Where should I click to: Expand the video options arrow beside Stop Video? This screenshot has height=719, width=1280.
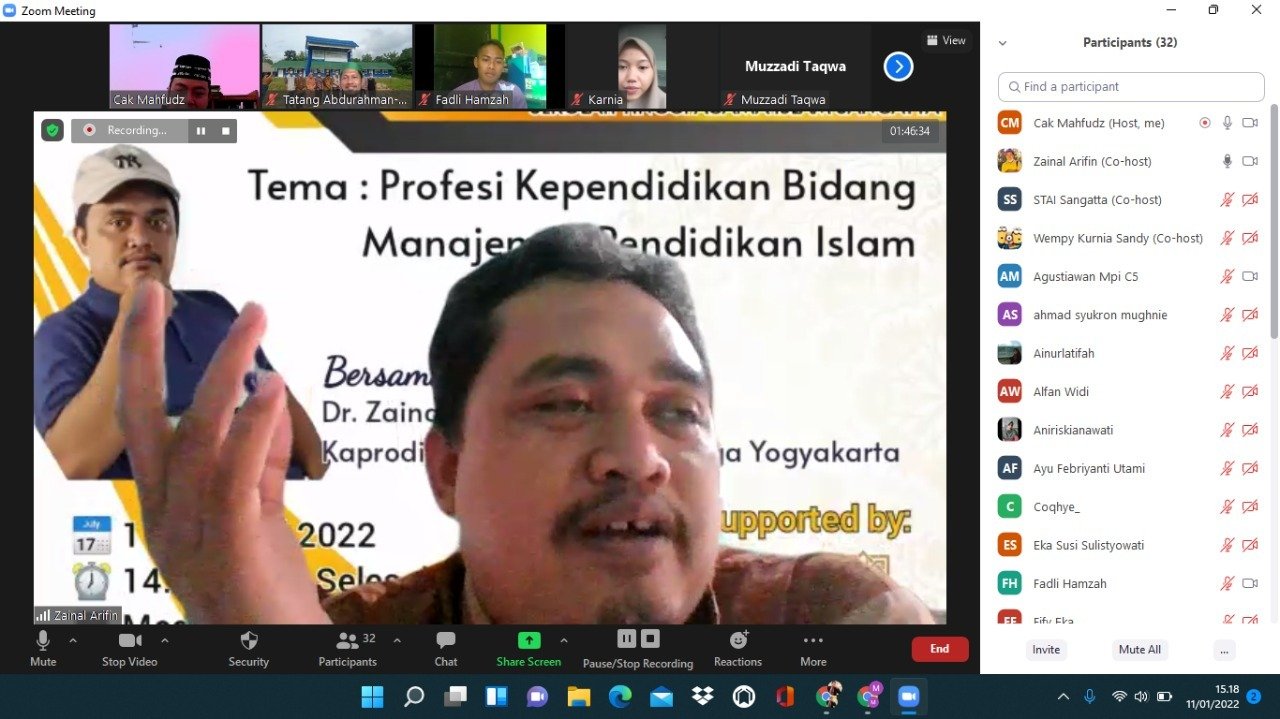click(x=165, y=640)
